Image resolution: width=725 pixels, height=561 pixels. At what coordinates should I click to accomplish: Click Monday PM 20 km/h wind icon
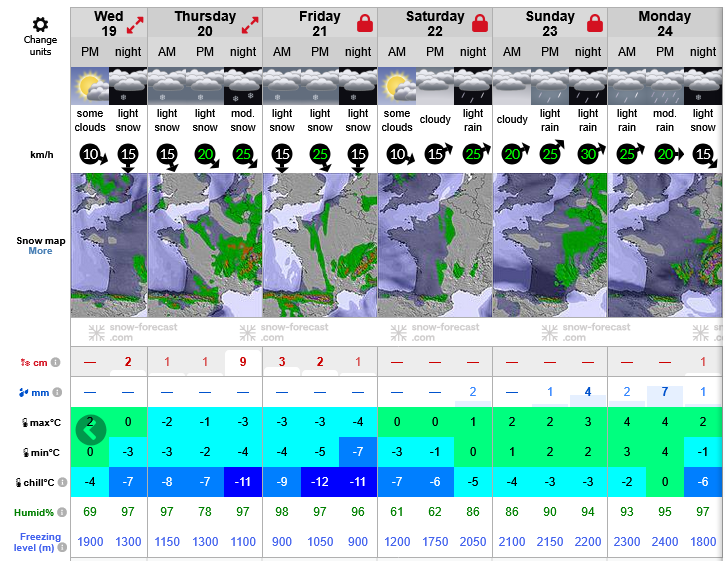click(669, 154)
